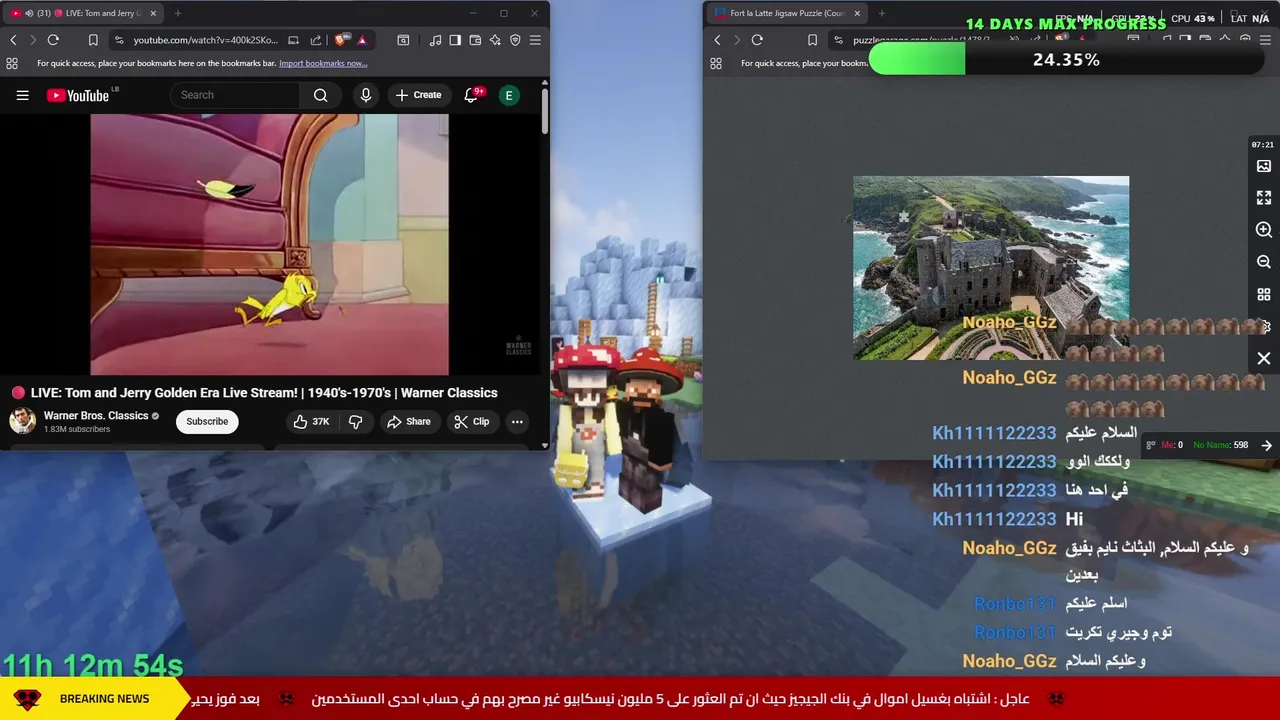Open Brave Shields lion icon
Screen dimensions: 1280x720
[x=342, y=40]
